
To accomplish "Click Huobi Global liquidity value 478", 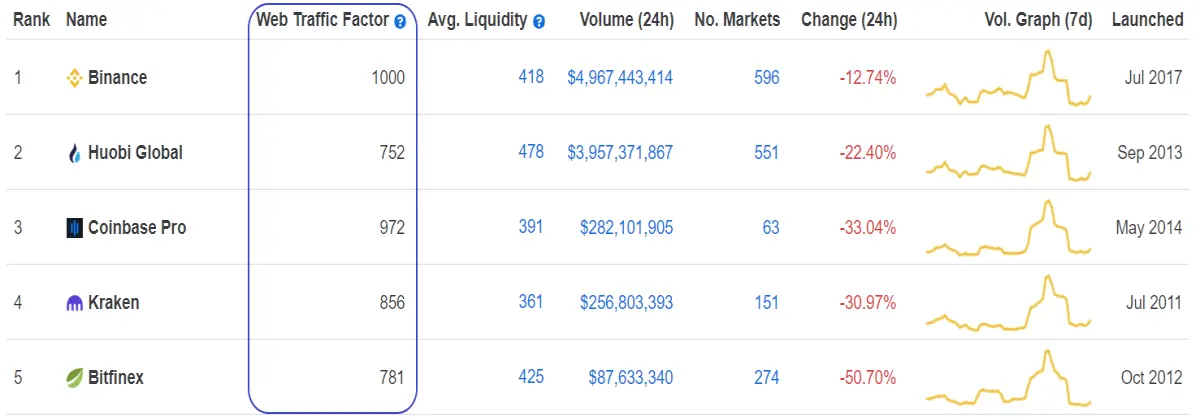I will coord(531,152).
